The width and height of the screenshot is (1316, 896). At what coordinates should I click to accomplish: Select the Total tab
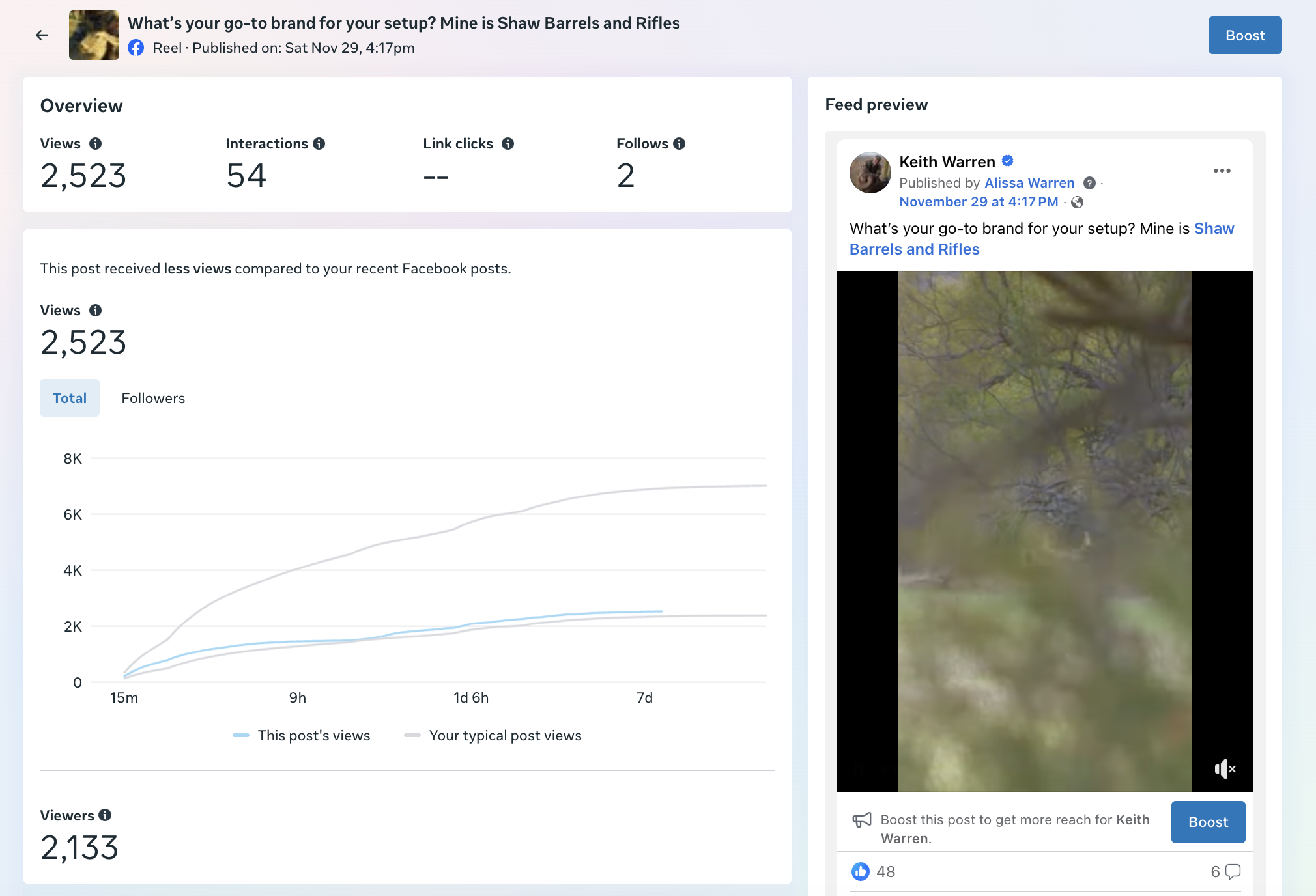(x=70, y=398)
